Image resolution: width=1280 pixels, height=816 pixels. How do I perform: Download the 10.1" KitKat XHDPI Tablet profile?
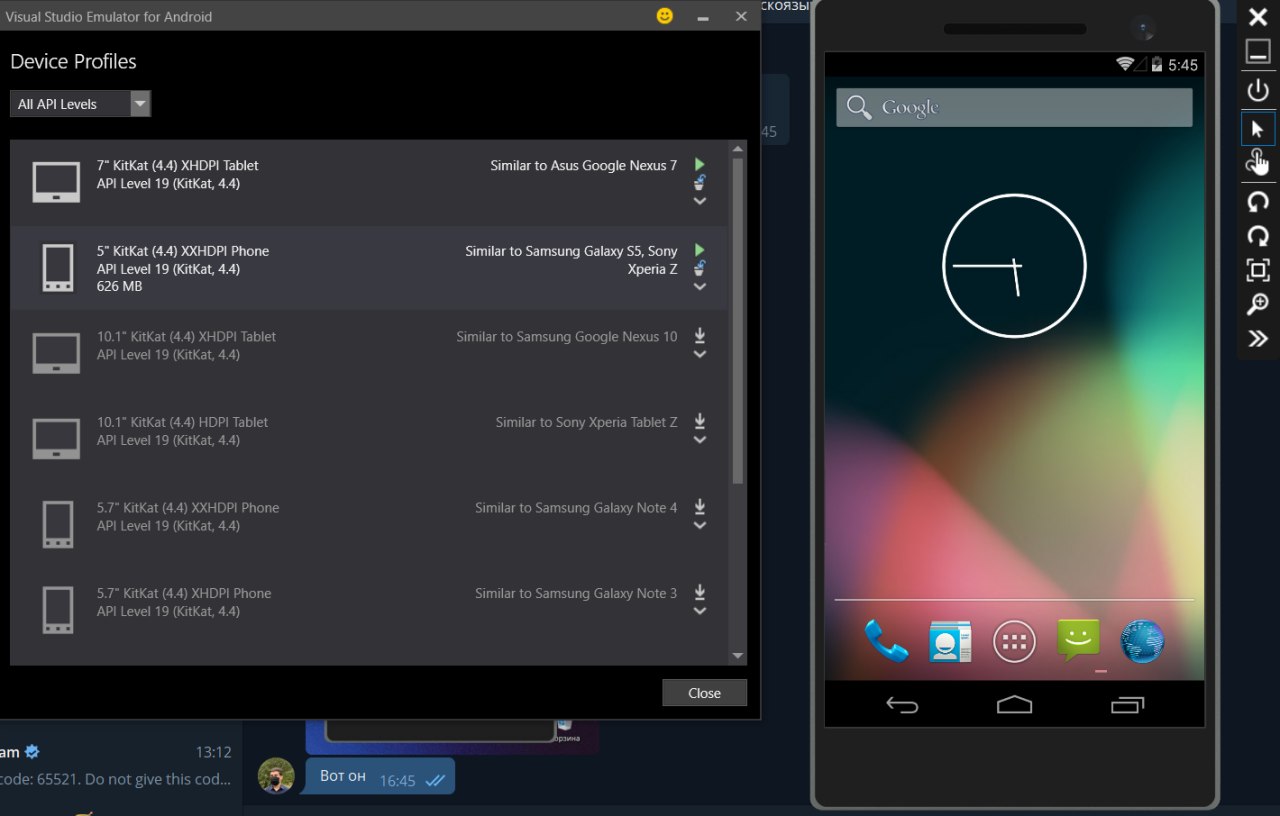click(700, 335)
